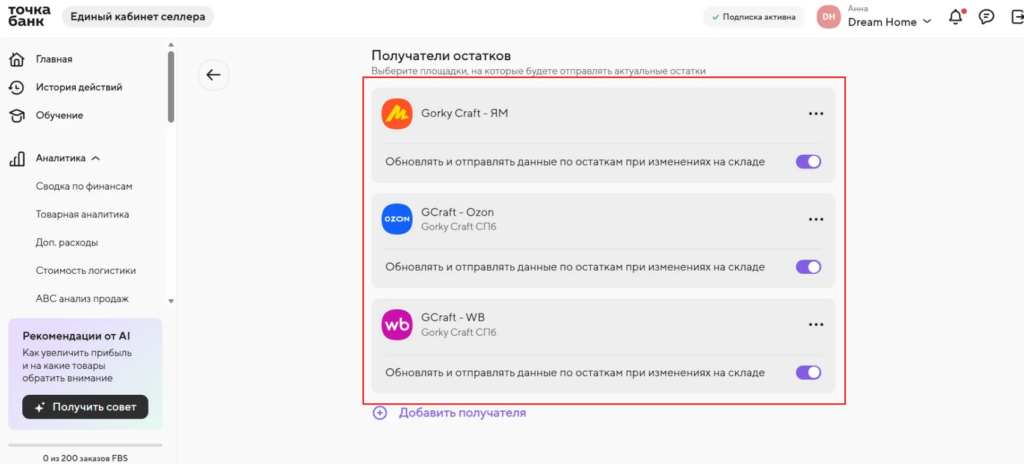Image resolution: width=1024 pixels, height=464 pixels.
Task: Open Товарная аналитика
Action: (82, 214)
